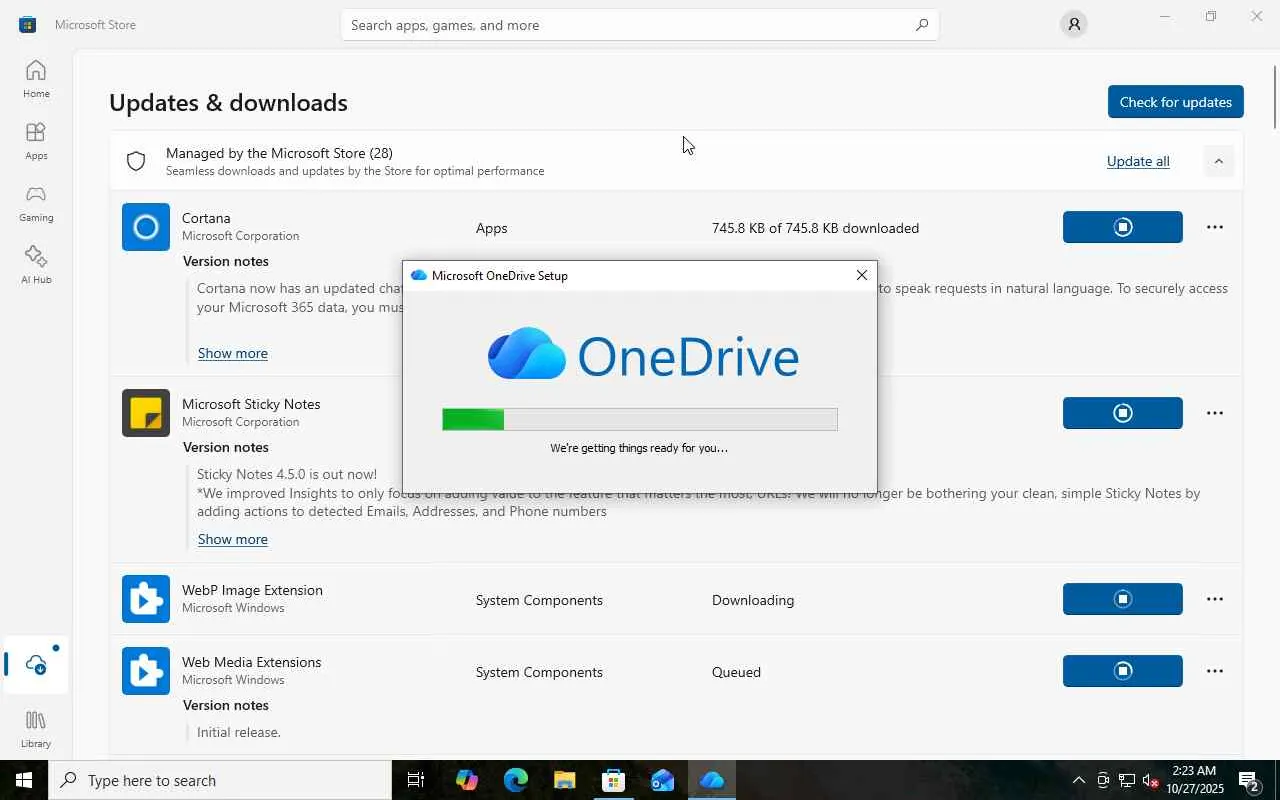The height and width of the screenshot is (800, 1280).
Task: Open File Explorer from the taskbar
Action: [564, 780]
